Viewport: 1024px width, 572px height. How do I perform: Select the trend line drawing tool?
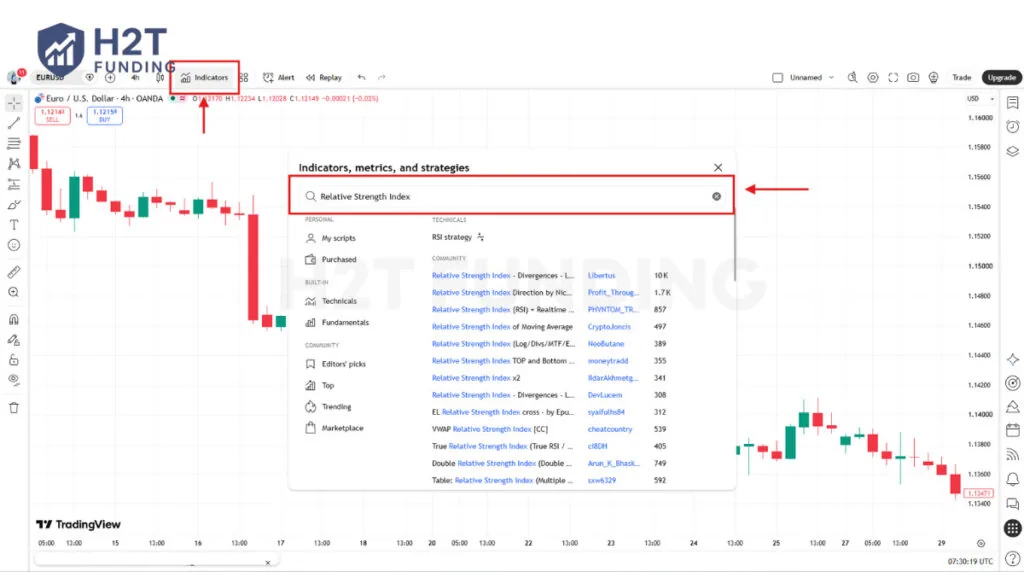click(14, 123)
